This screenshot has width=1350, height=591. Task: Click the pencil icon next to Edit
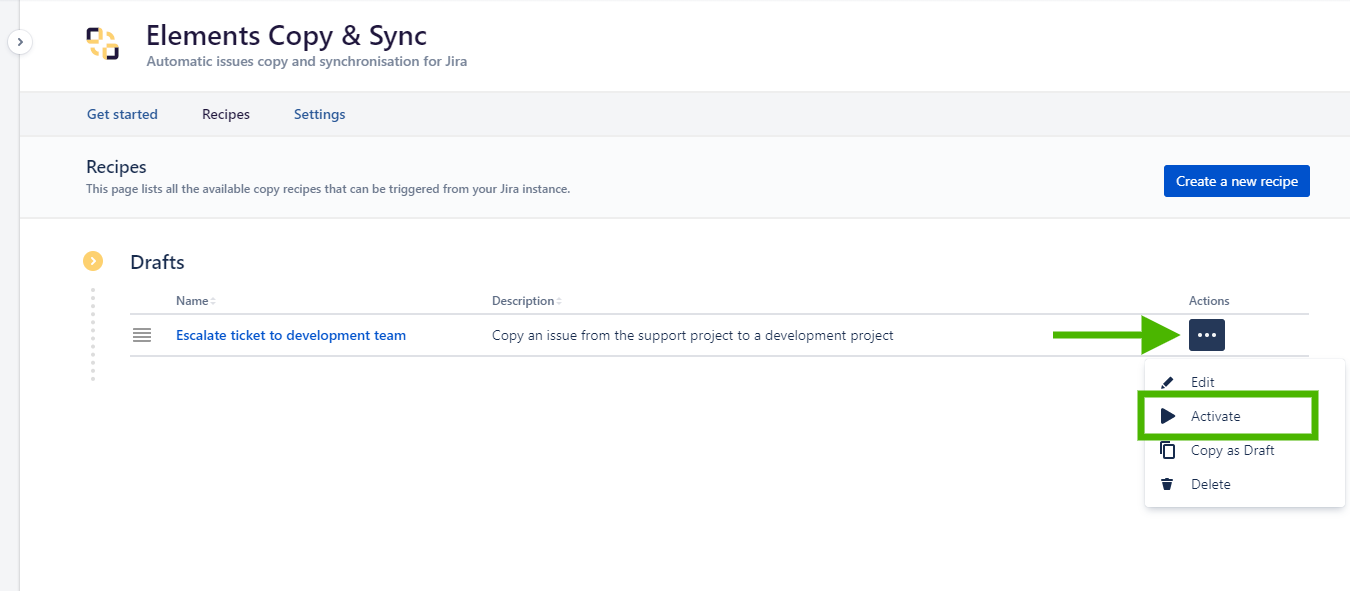[x=1168, y=381]
